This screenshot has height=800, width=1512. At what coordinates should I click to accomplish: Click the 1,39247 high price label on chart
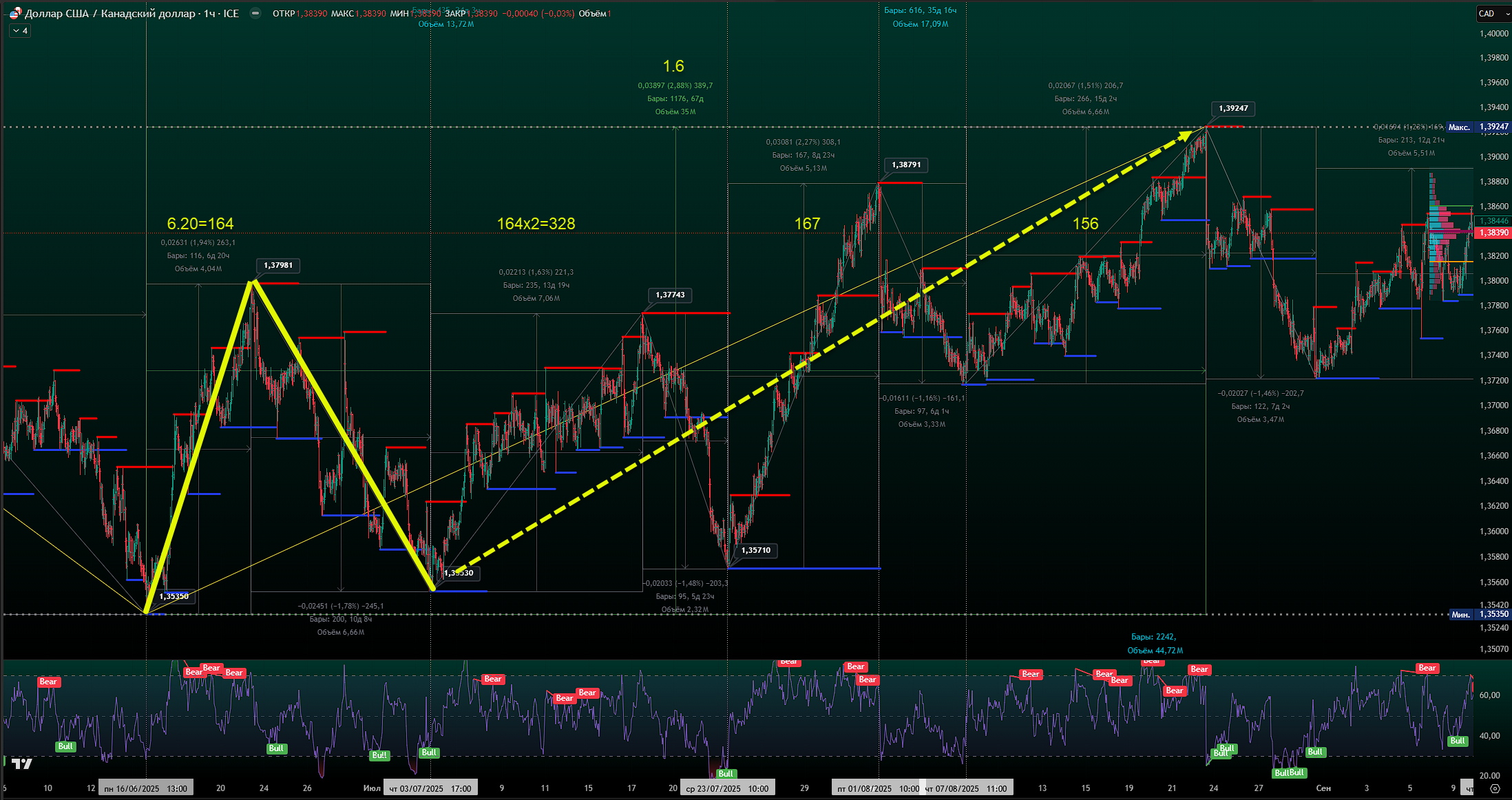click(1232, 108)
